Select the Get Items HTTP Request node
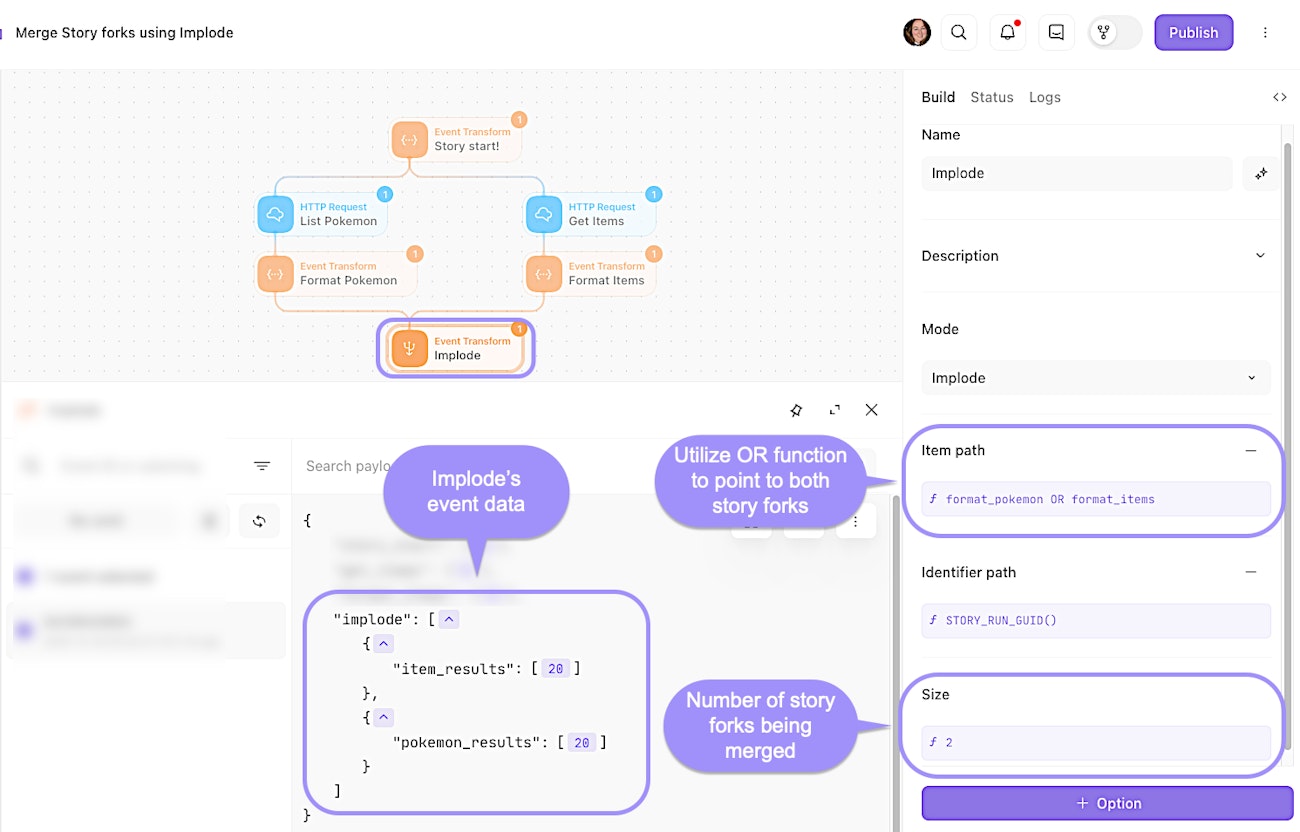Viewport: 1300px width, 832px height. [x=592, y=214]
